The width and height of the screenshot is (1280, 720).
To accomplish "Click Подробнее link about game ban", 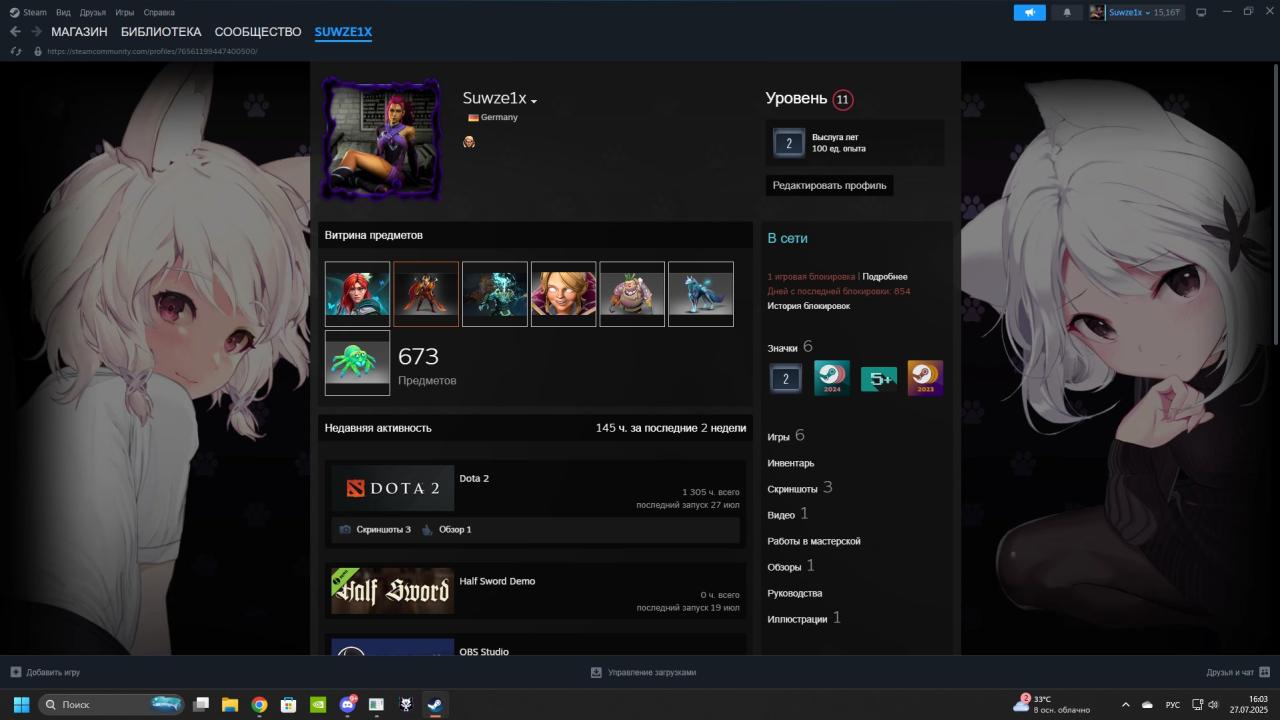I will (885, 276).
